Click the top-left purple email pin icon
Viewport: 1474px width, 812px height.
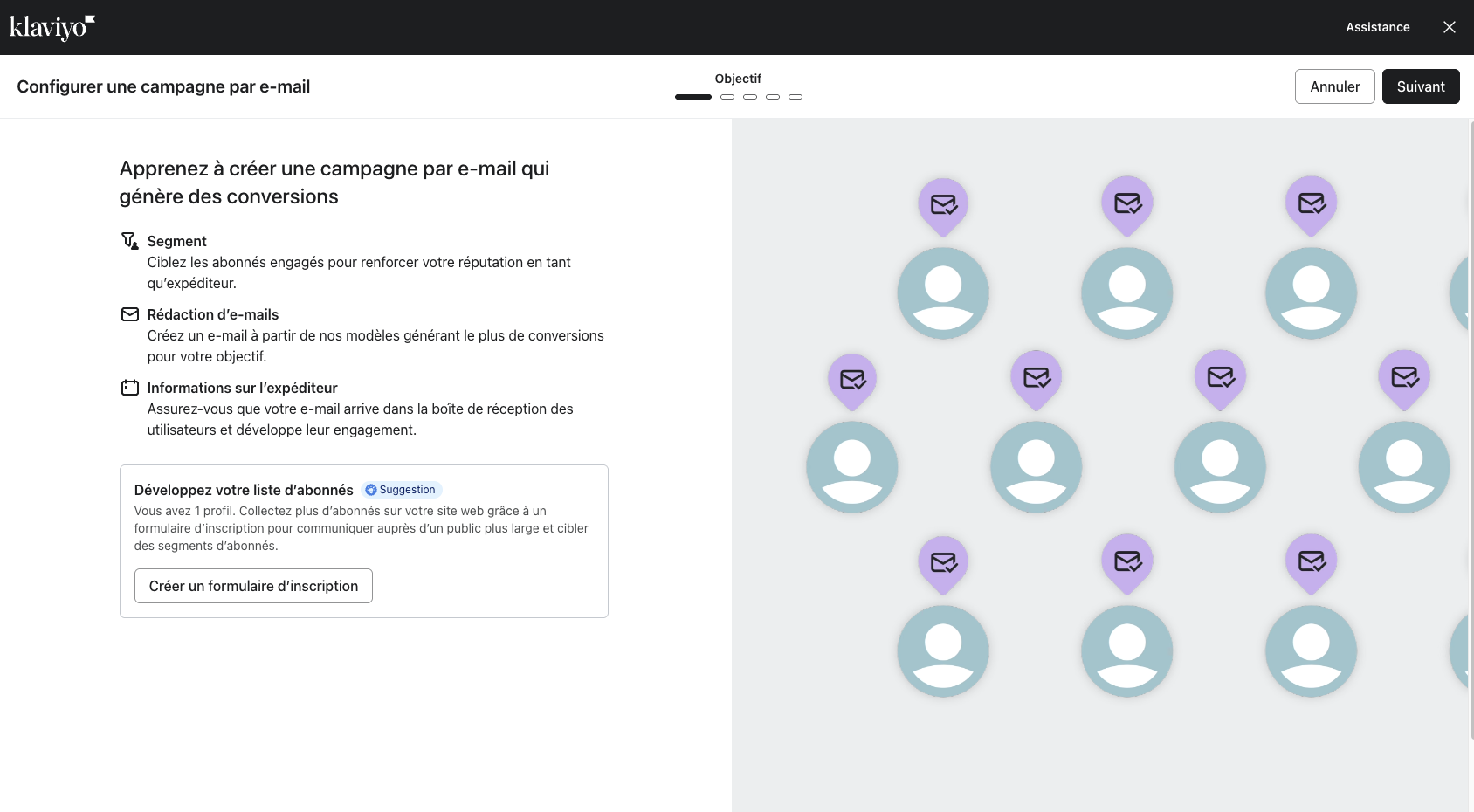(x=943, y=205)
